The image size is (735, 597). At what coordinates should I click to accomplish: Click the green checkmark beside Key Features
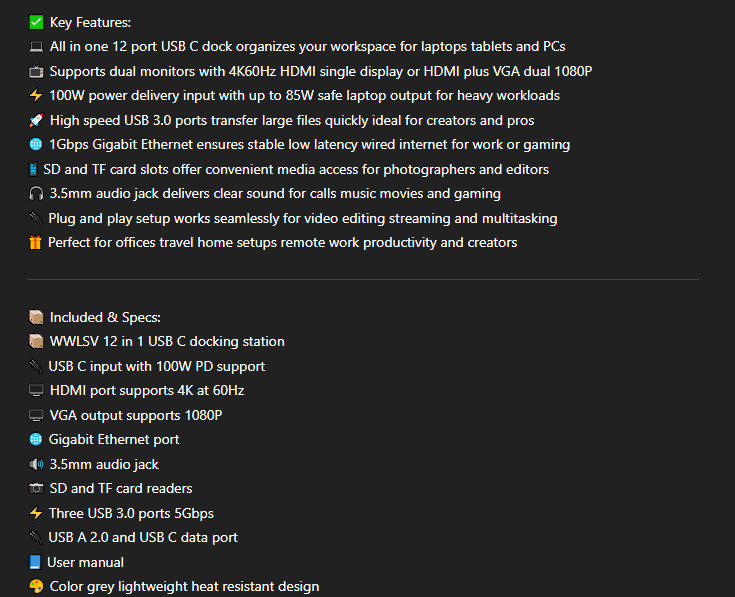pos(36,22)
